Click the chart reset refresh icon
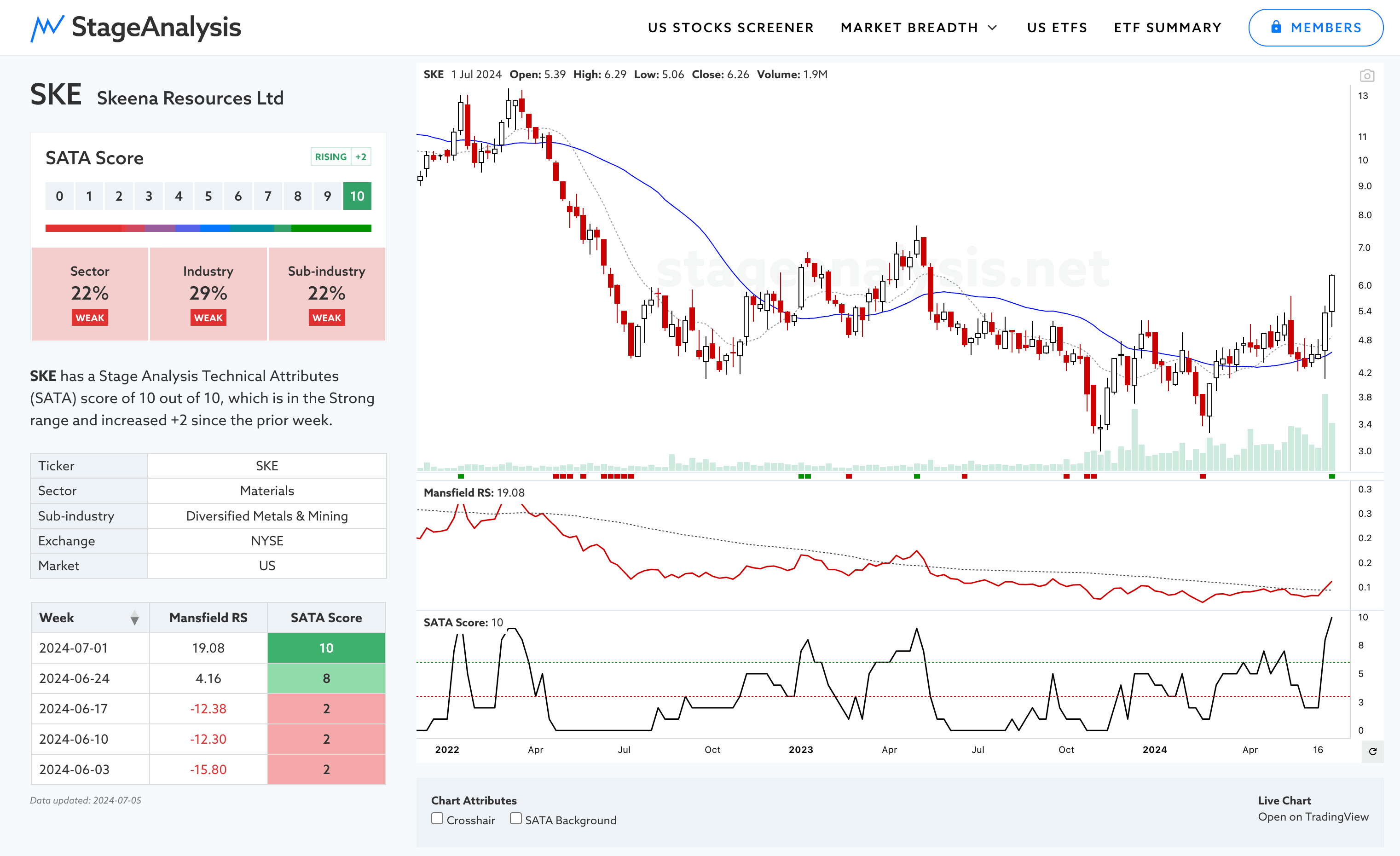The height and width of the screenshot is (856, 1400). [1372, 752]
